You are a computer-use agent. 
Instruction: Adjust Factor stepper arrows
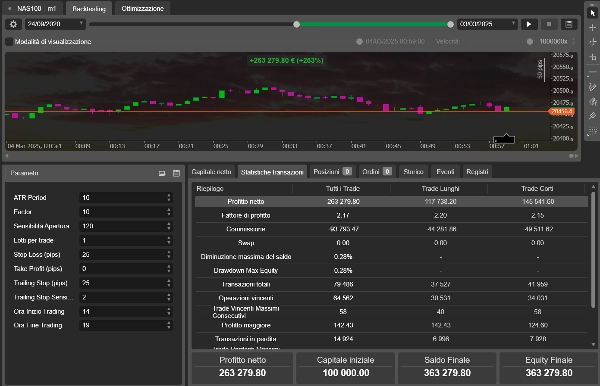[x=169, y=212]
